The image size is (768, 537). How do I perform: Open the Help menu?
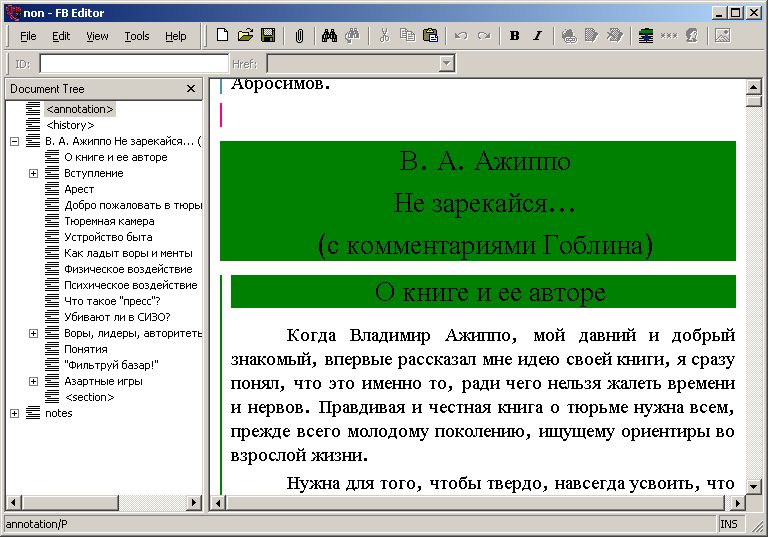(175, 36)
